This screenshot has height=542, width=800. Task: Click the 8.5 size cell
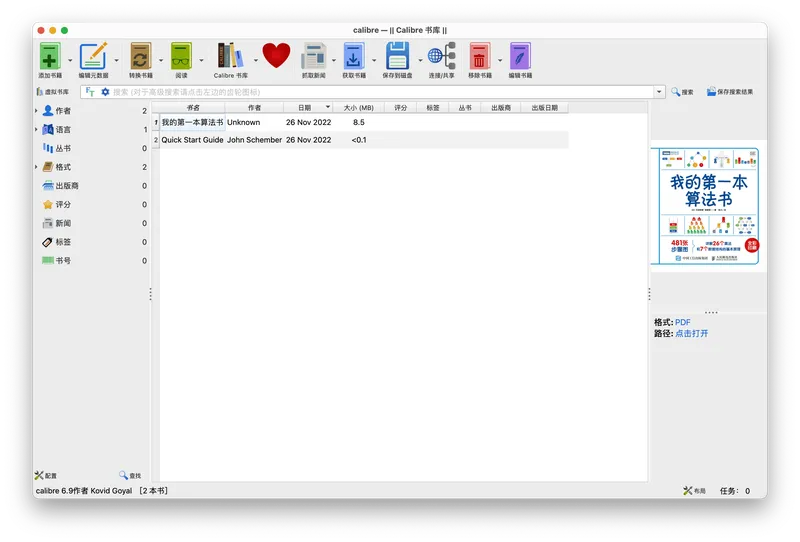point(359,122)
